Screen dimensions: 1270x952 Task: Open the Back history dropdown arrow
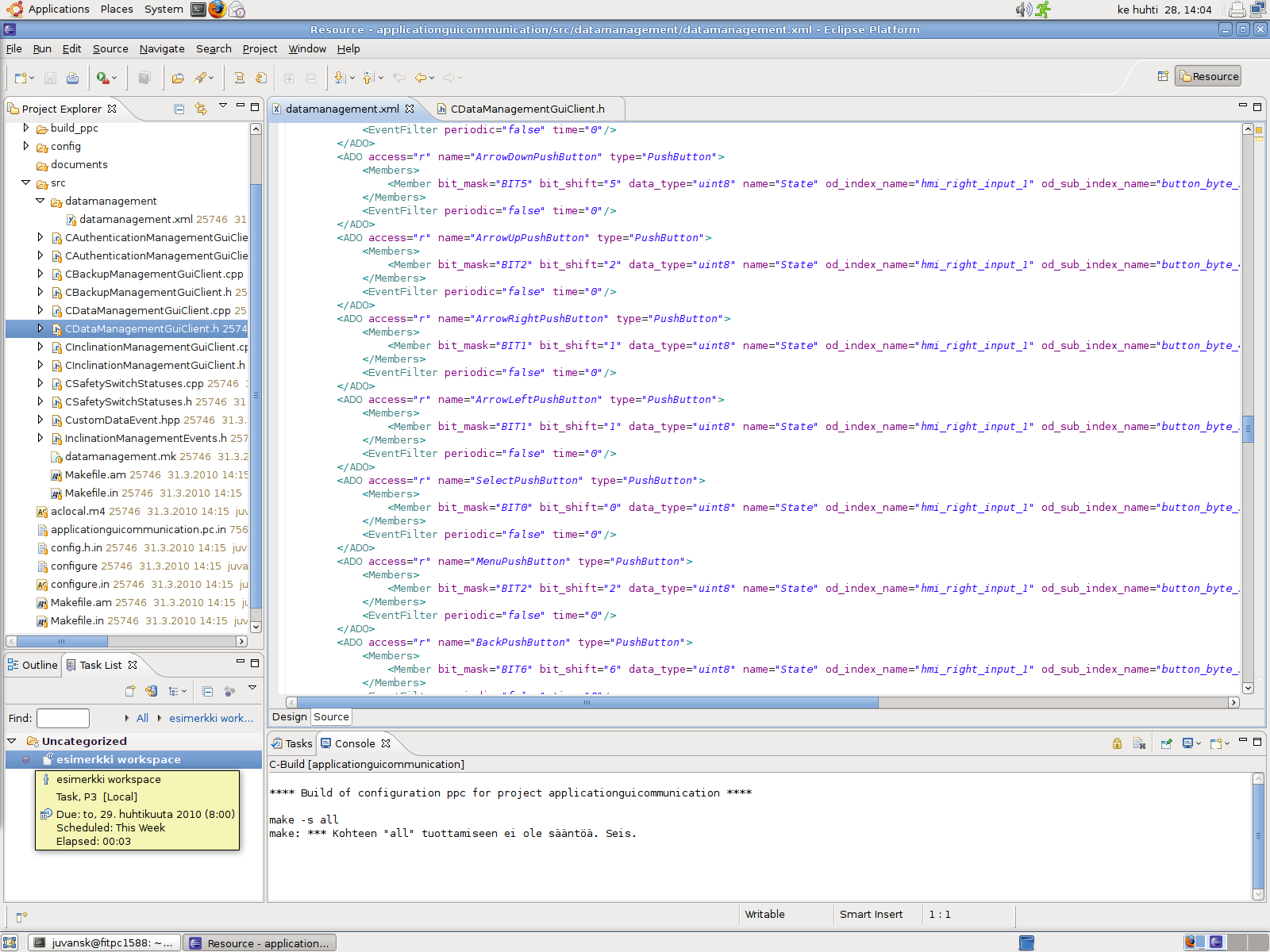[x=433, y=78]
